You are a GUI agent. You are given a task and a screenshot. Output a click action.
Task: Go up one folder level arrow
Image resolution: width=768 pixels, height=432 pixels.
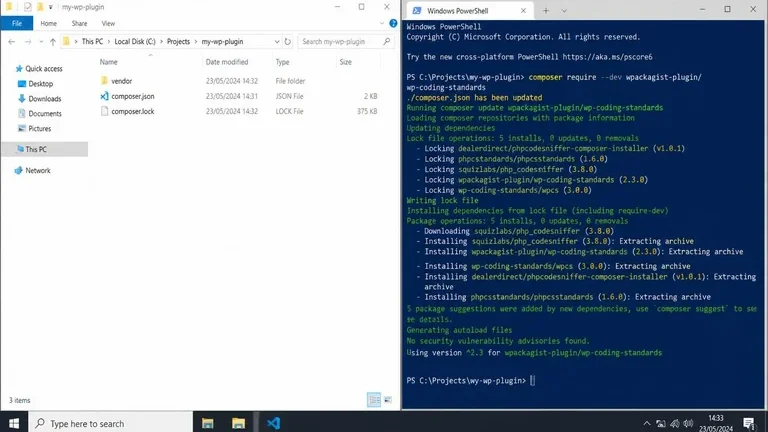click(52, 42)
